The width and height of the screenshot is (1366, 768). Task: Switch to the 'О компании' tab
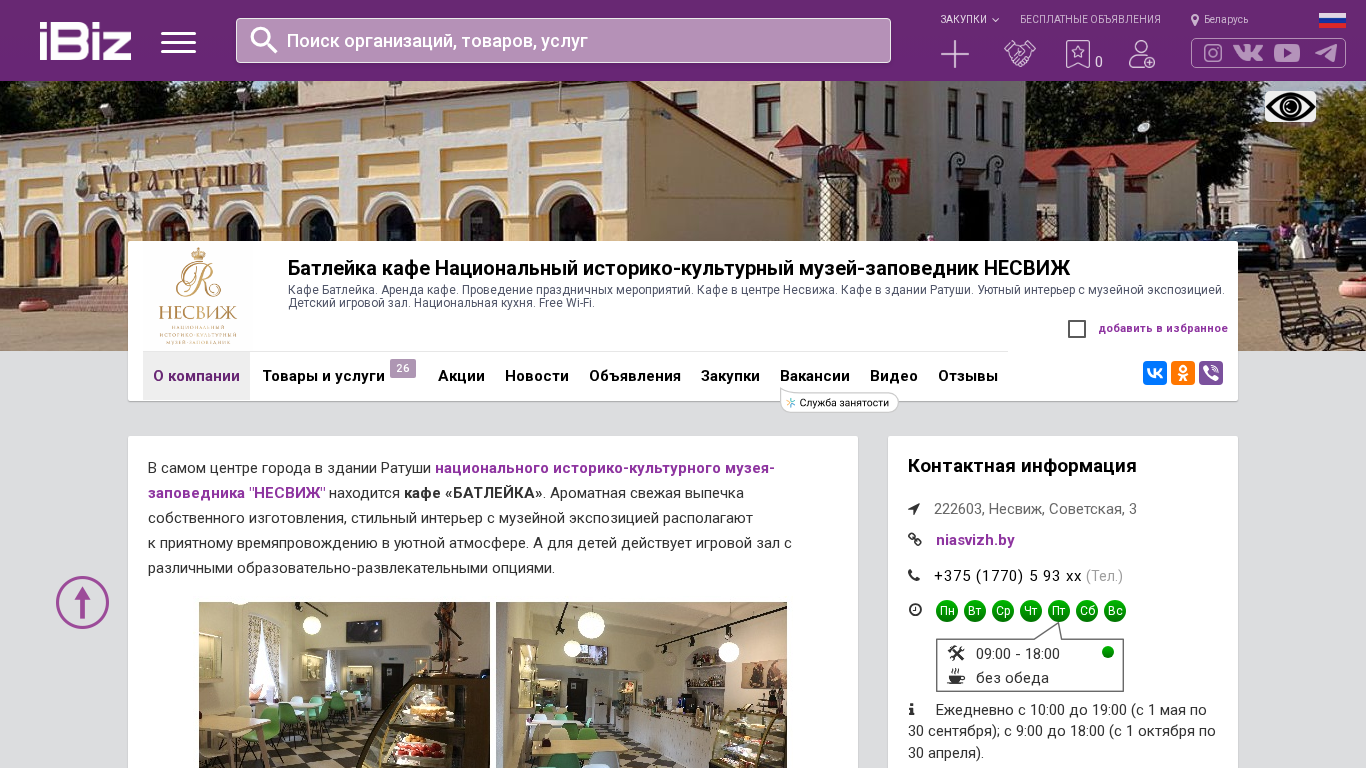(x=196, y=376)
